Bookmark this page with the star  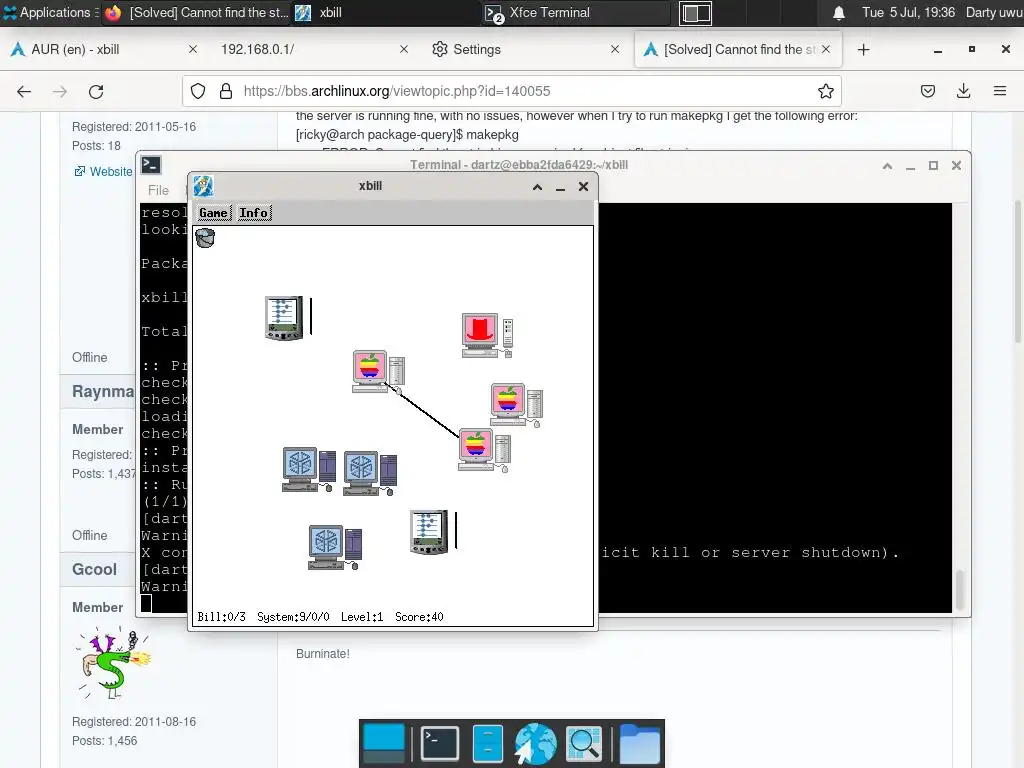pyautogui.click(x=825, y=91)
